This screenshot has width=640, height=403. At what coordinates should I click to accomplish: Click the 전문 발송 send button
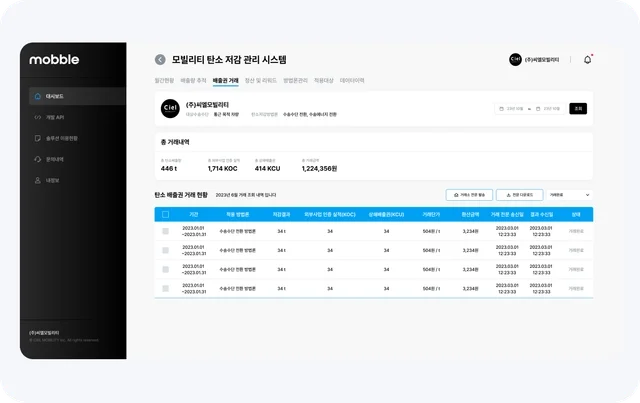[x=469, y=195]
